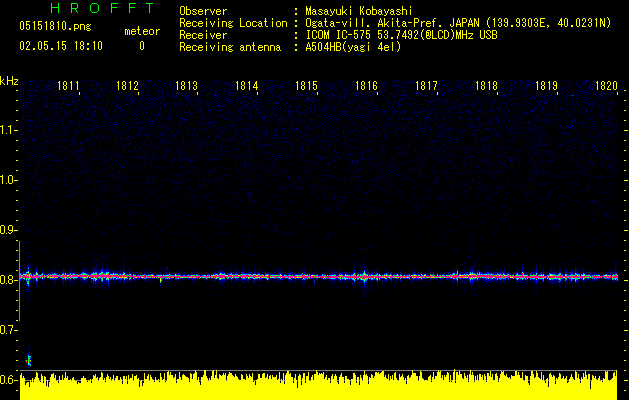Select the A504HB(yagi 4el) antenna text

click(x=353, y=47)
